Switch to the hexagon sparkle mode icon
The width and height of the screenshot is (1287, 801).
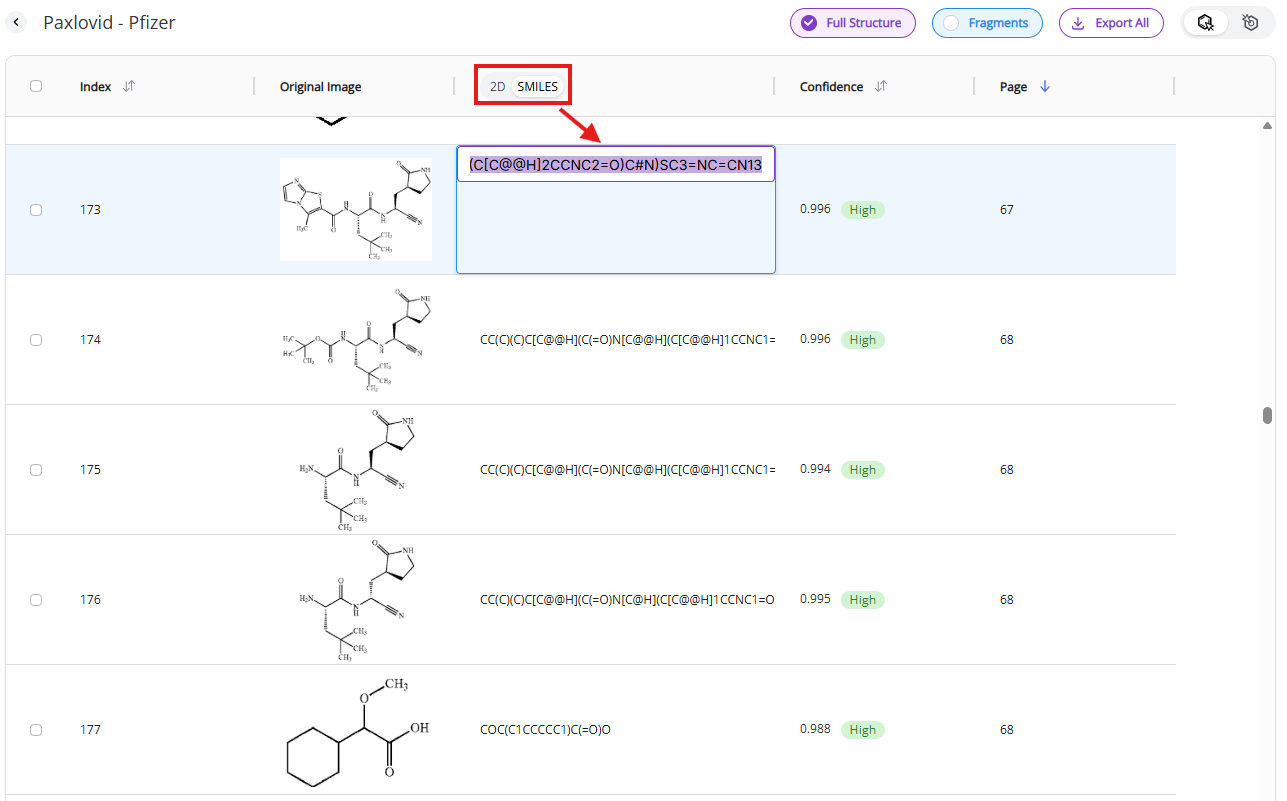pos(1250,22)
